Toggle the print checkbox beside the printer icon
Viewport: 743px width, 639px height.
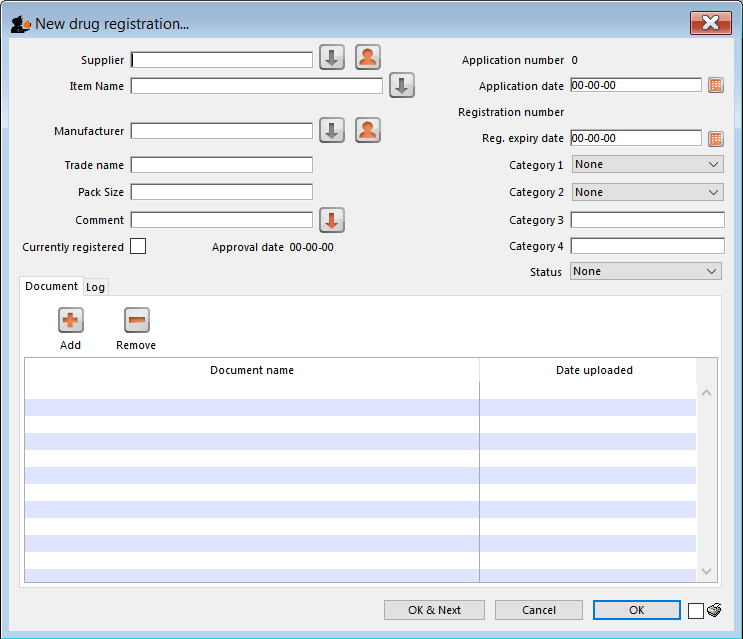coord(696,611)
